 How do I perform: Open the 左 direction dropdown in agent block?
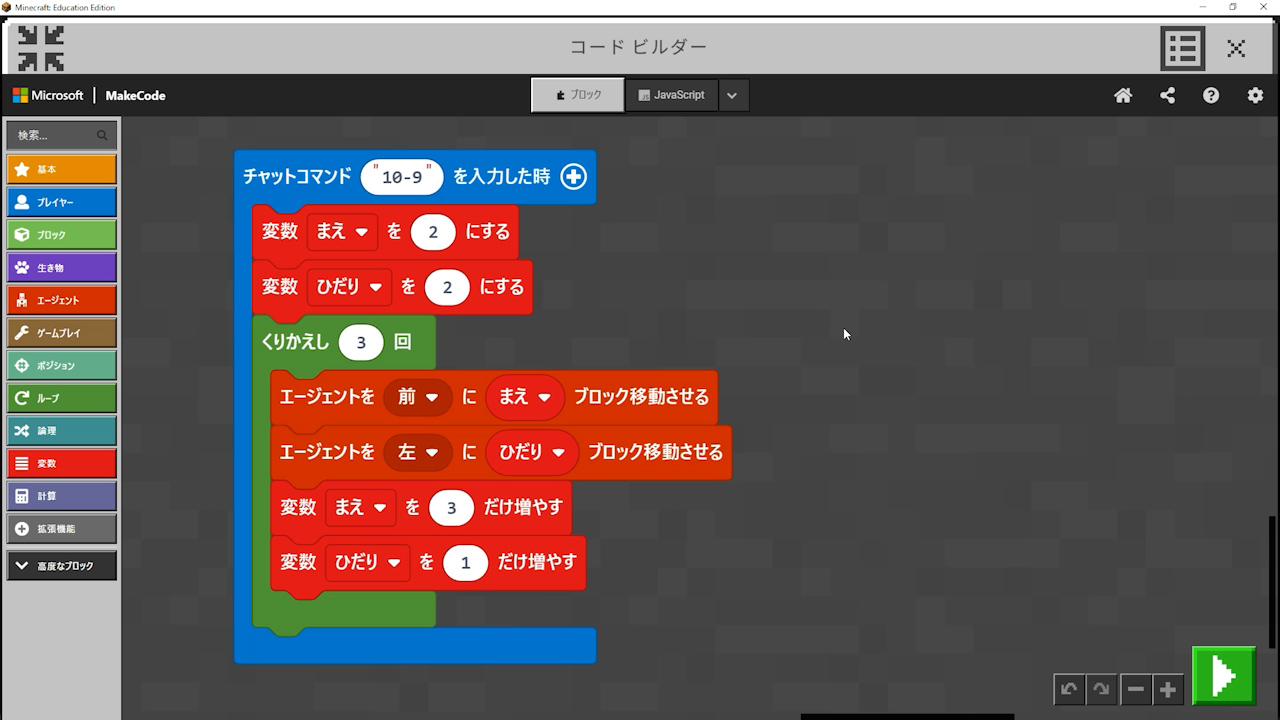click(x=418, y=452)
